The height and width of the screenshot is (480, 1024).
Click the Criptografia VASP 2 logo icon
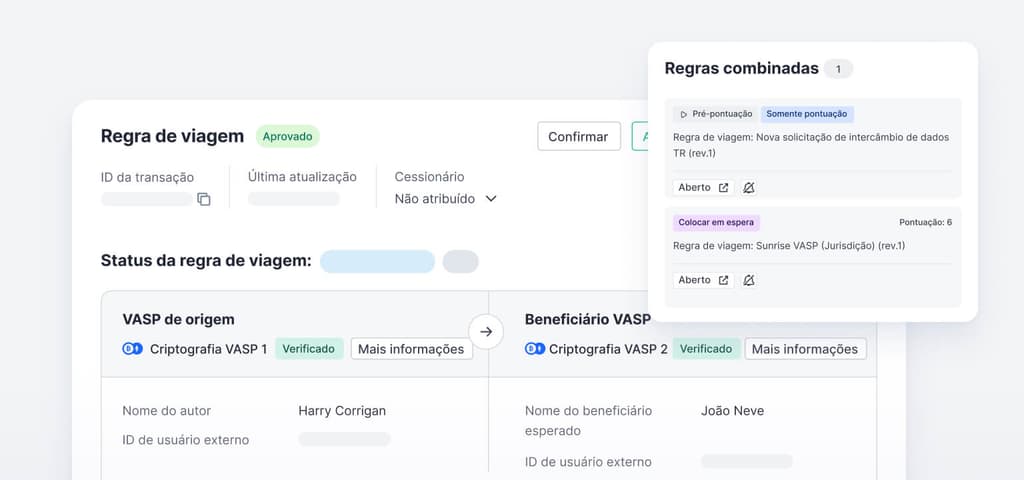click(x=534, y=349)
